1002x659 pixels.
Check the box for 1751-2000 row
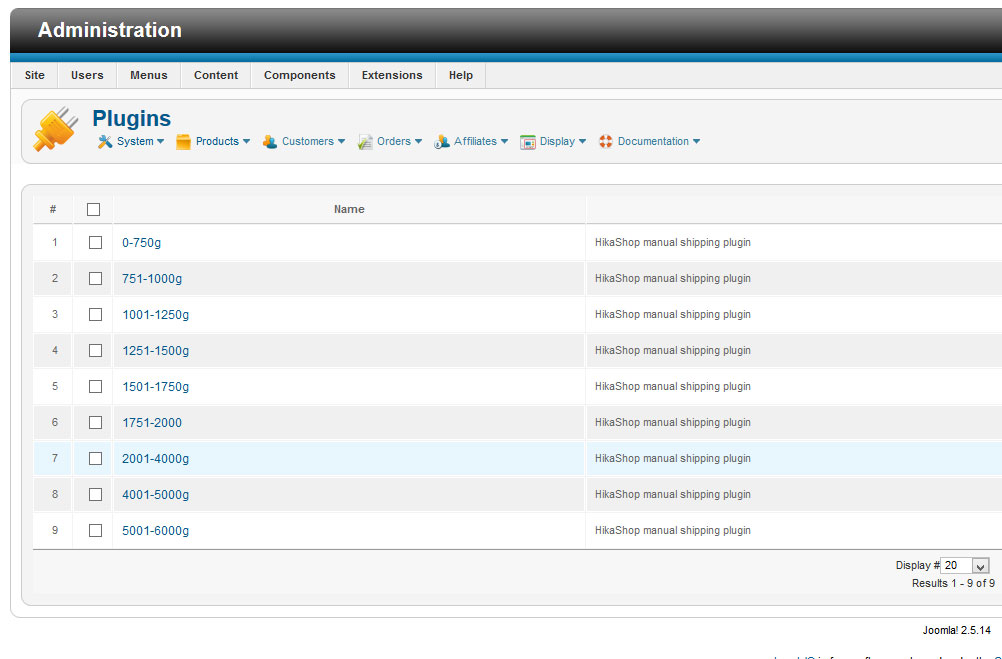click(x=95, y=423)
